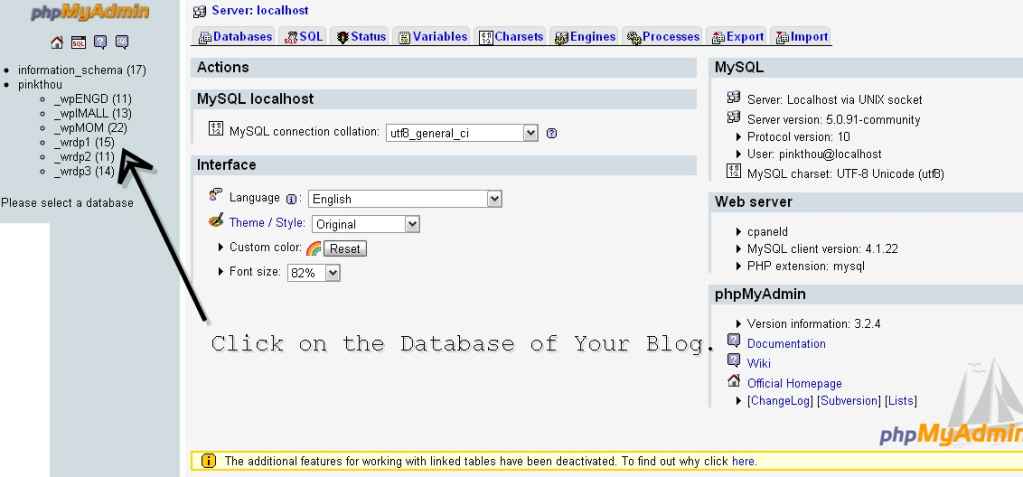This screenshot has width=1023, height=477.
Task: Expand the User pinkthou@localhost arrow
Action: tap(739, 155)
